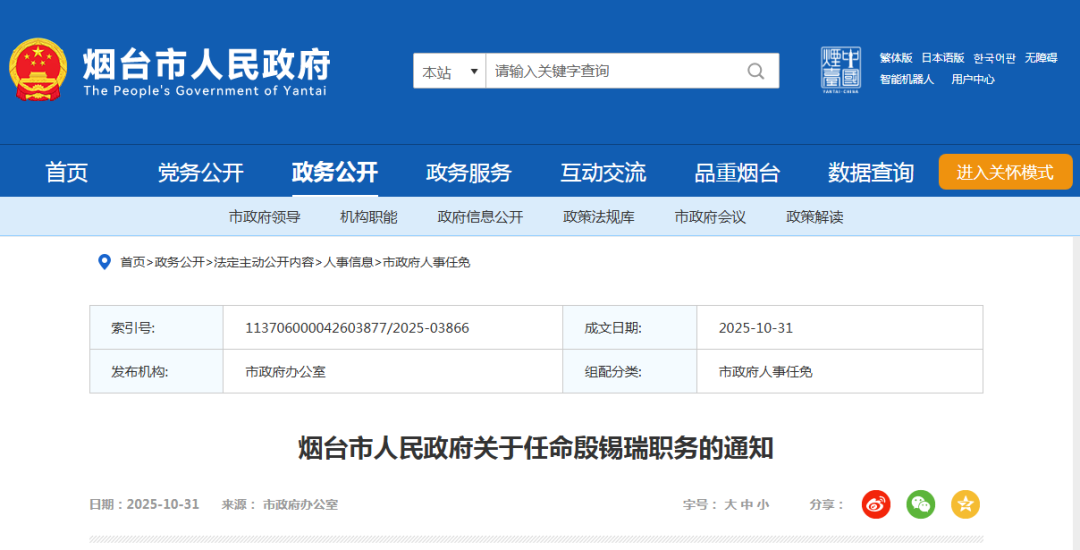Share article to Weibo

click(x=876, y=505)
